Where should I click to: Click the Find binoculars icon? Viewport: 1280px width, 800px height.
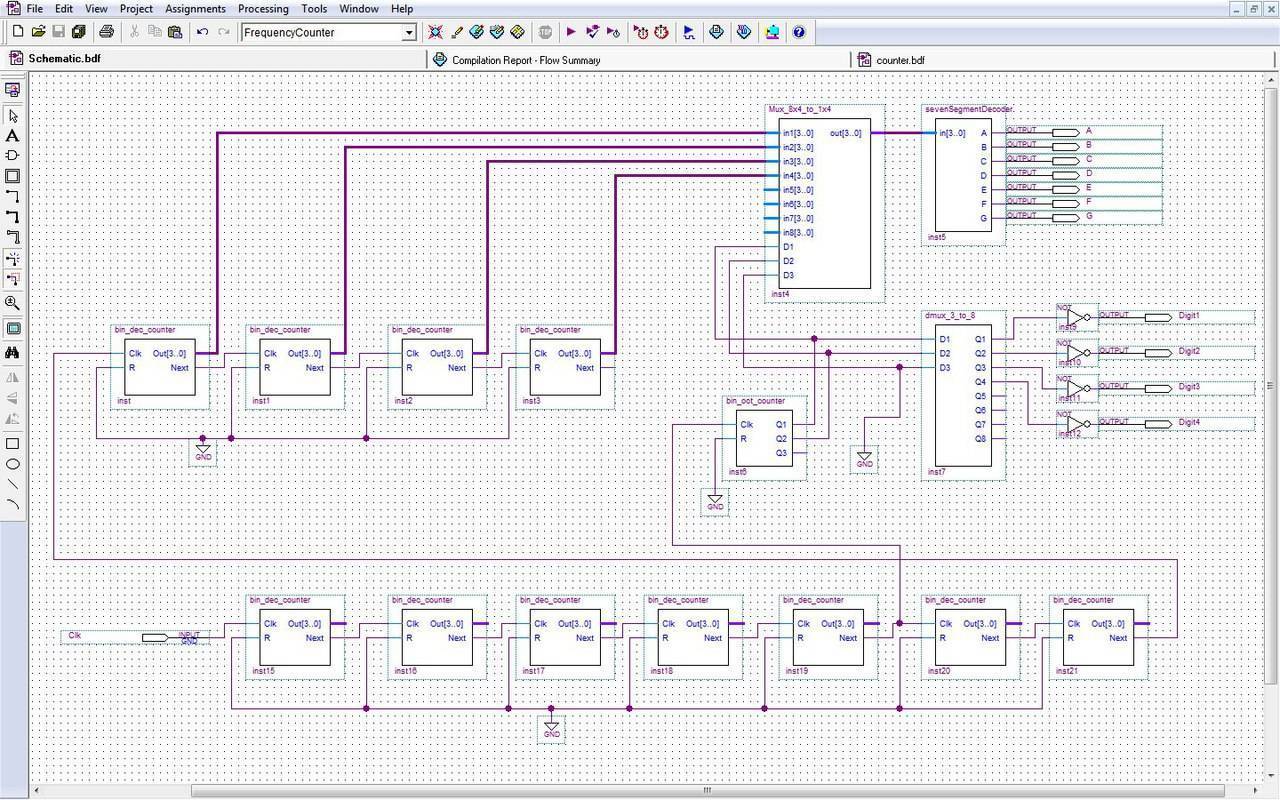coord(13,353)
